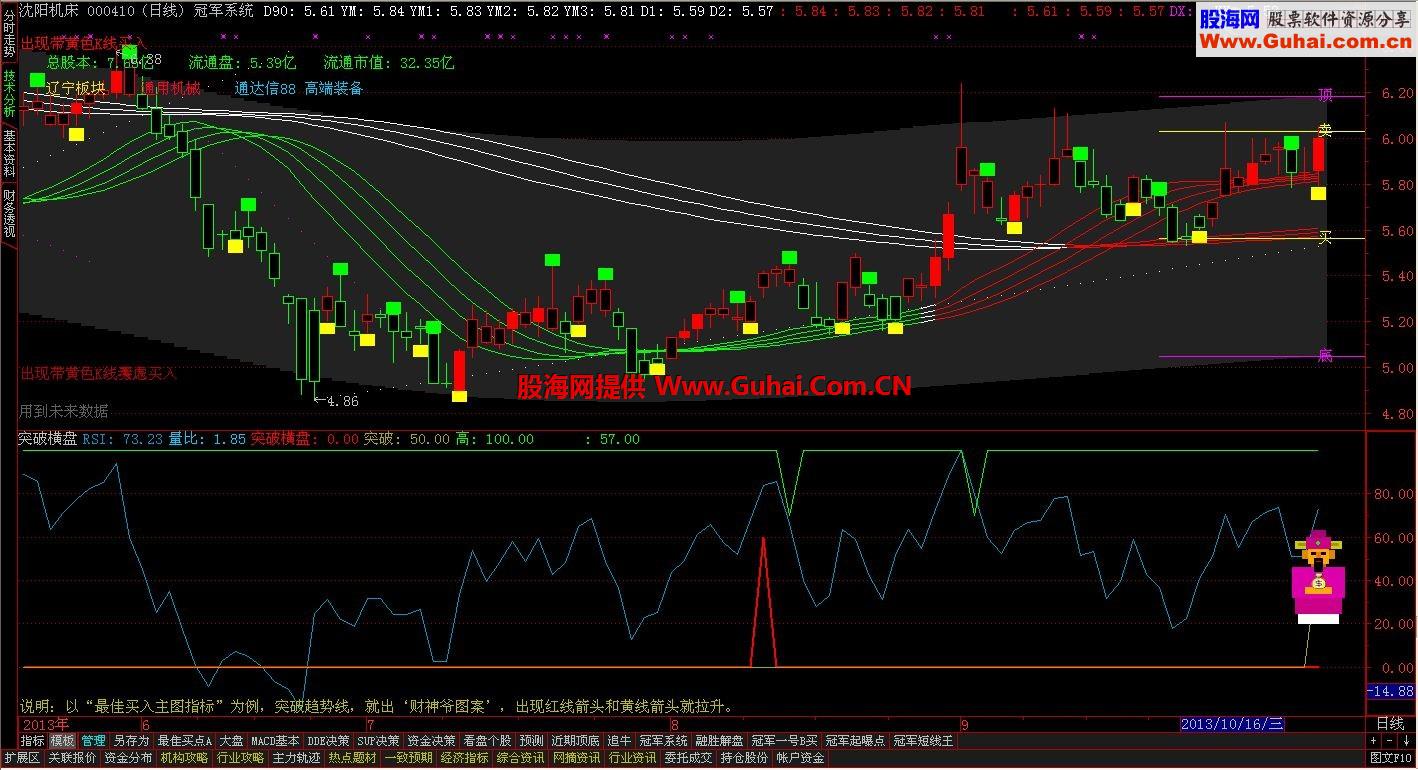Screen dimensions: 1418x770
Task: Open the 管理 tab
Action: pyautogui.click(x=94, y=741)
